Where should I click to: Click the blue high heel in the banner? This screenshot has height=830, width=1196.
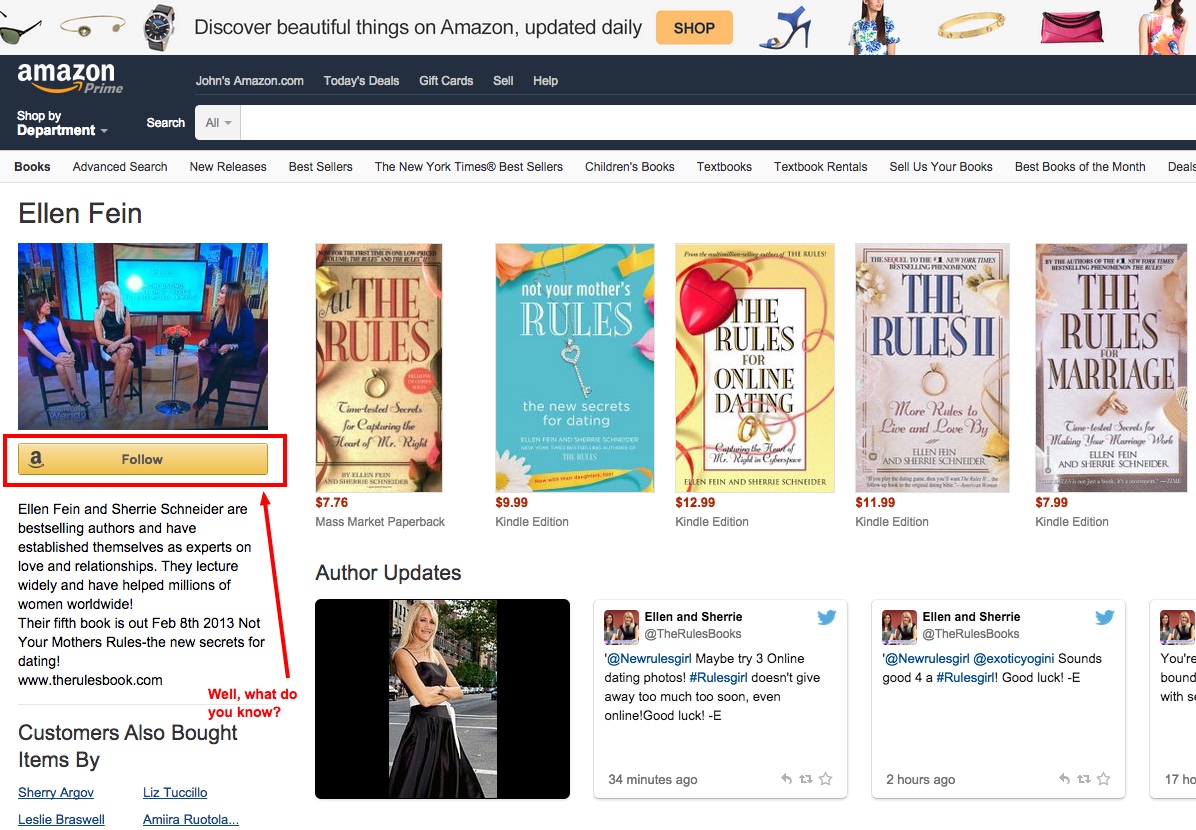tap(786, 27)
